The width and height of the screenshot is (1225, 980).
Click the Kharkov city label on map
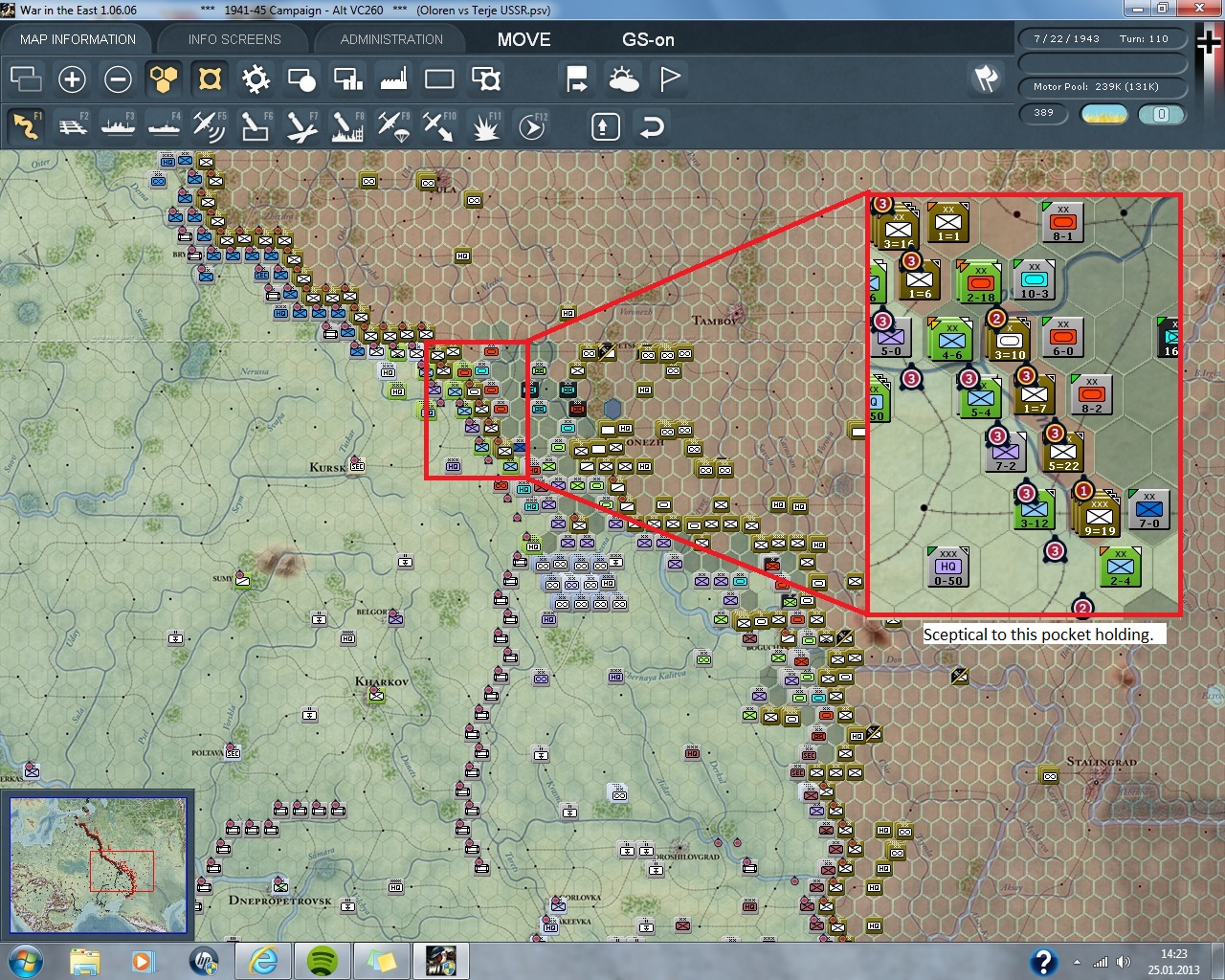(x=382, y=682)
